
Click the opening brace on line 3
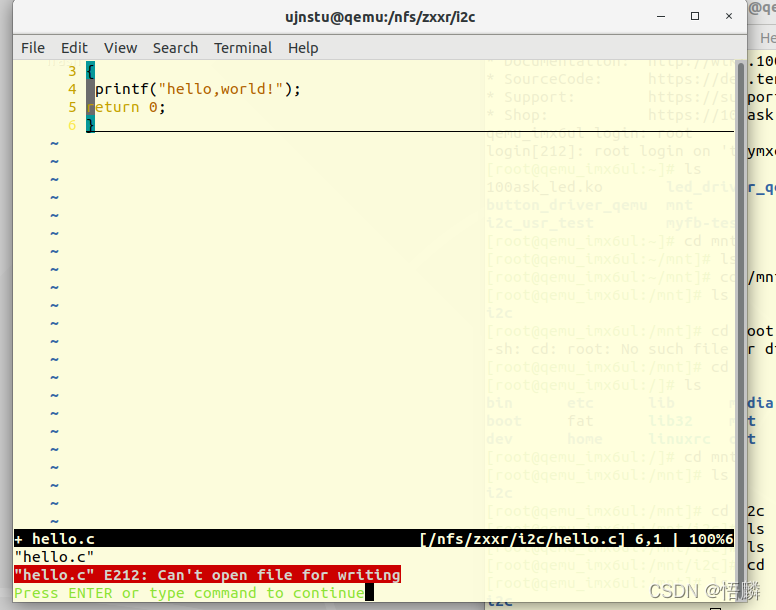[90, 71]
